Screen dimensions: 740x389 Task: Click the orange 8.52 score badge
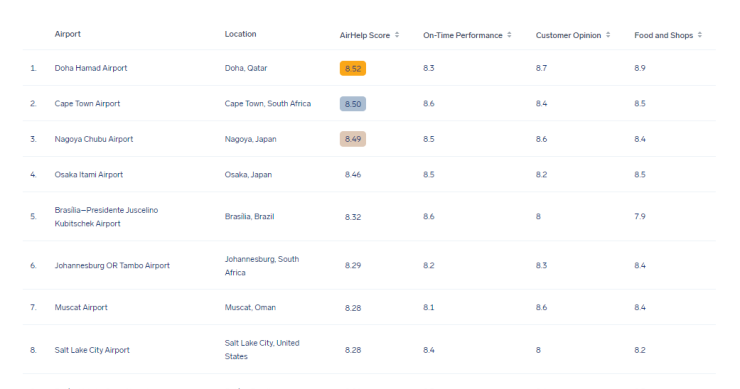353,68
